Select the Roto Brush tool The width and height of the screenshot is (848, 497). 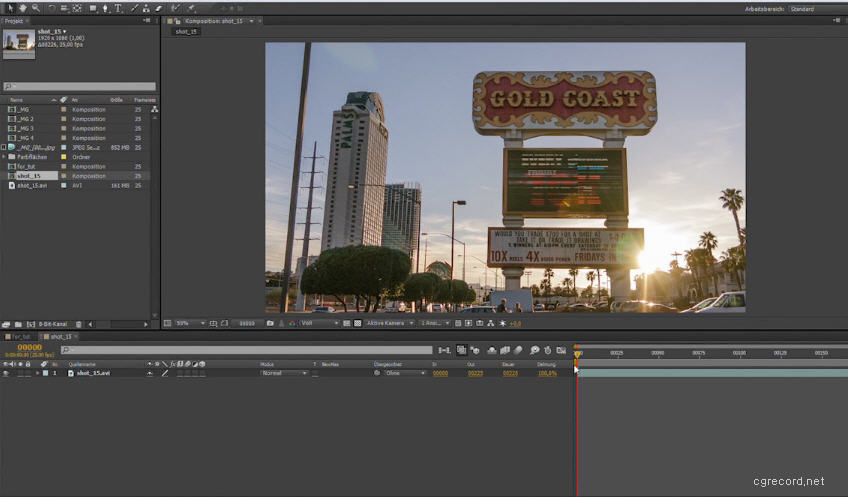click(176, 8)
